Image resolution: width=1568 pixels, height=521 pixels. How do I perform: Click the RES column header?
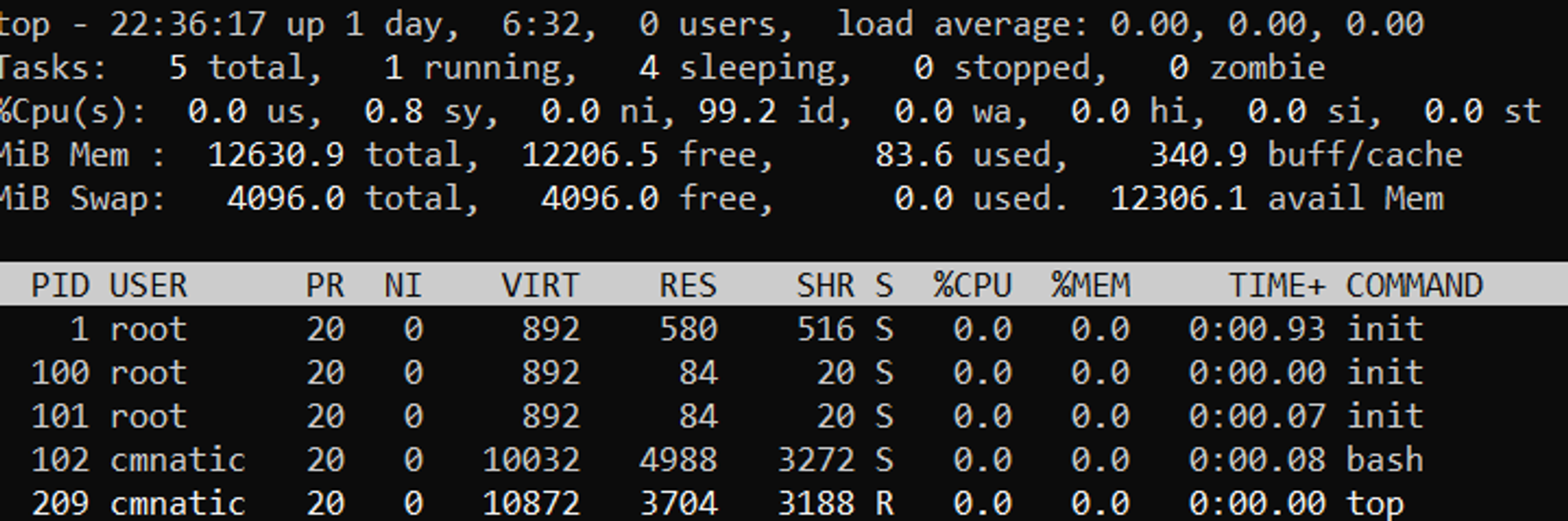(x=688, y=285)
